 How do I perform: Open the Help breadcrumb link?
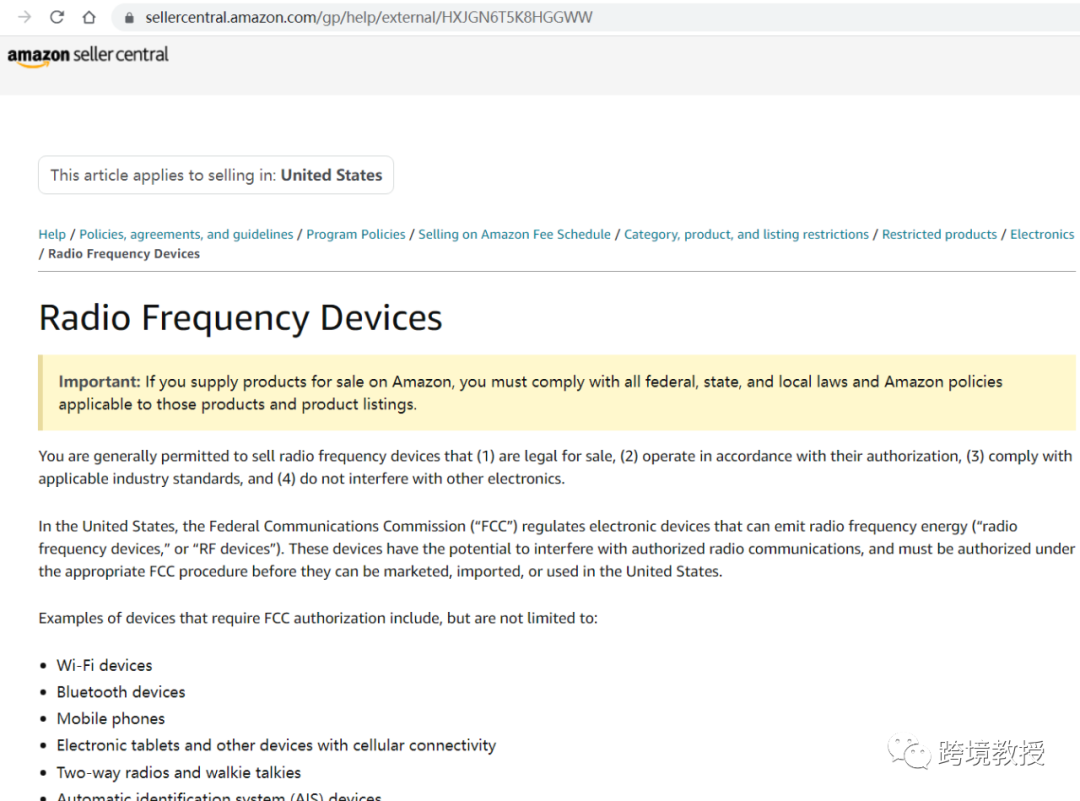click(52, 234)
